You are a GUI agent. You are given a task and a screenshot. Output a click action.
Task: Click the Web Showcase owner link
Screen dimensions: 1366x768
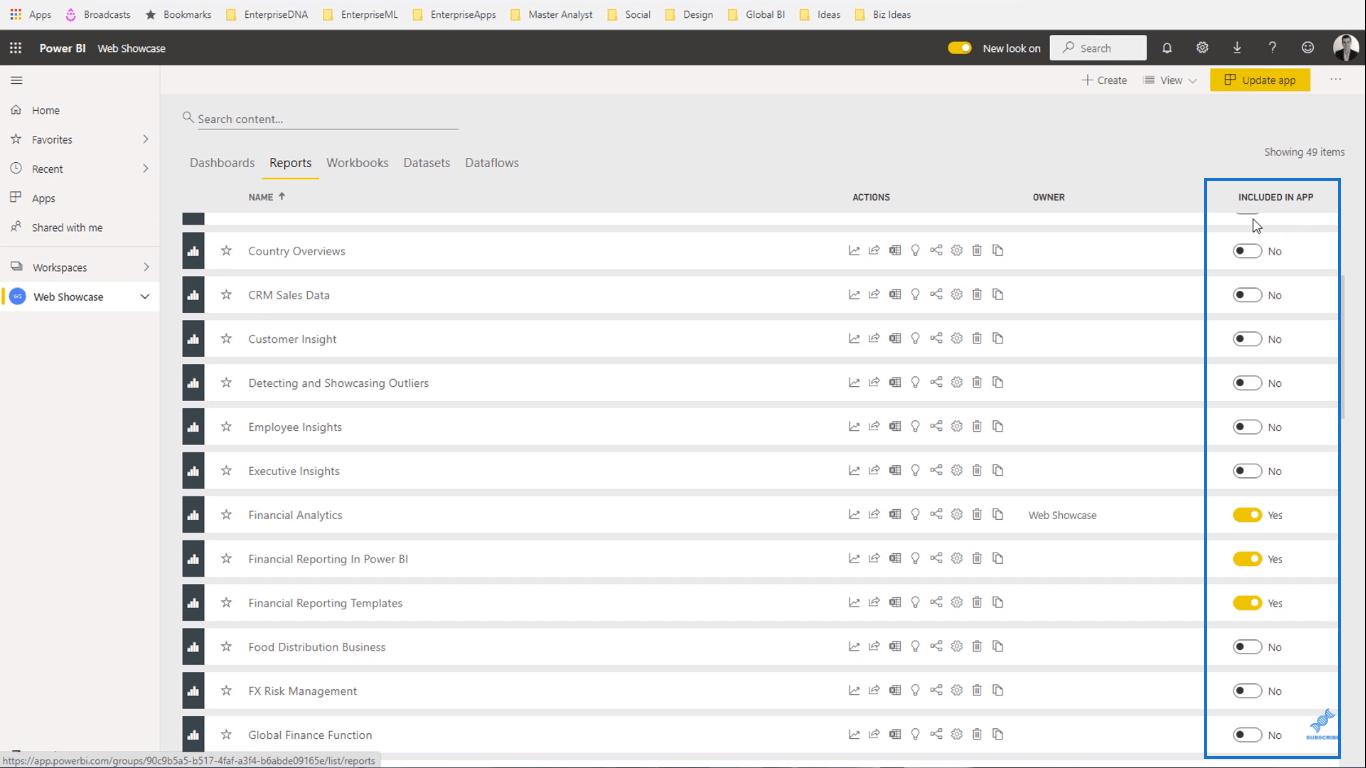[1062, 515]
